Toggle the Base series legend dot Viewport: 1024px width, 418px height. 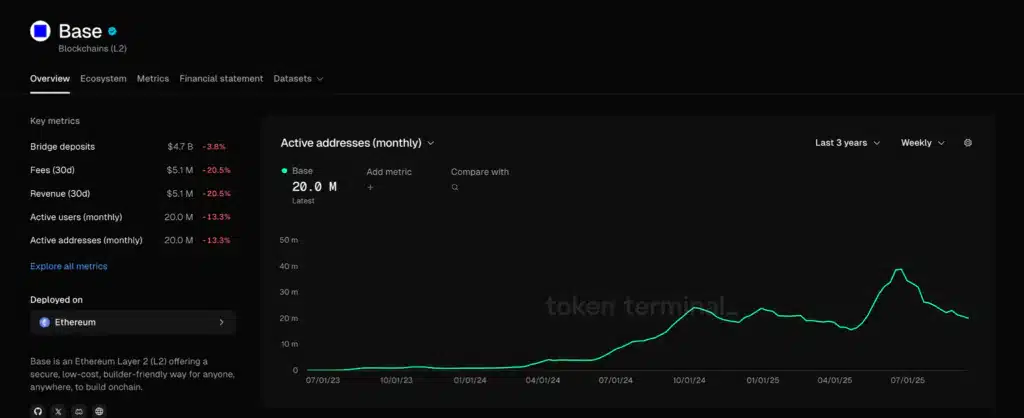[x=285, y=172]
